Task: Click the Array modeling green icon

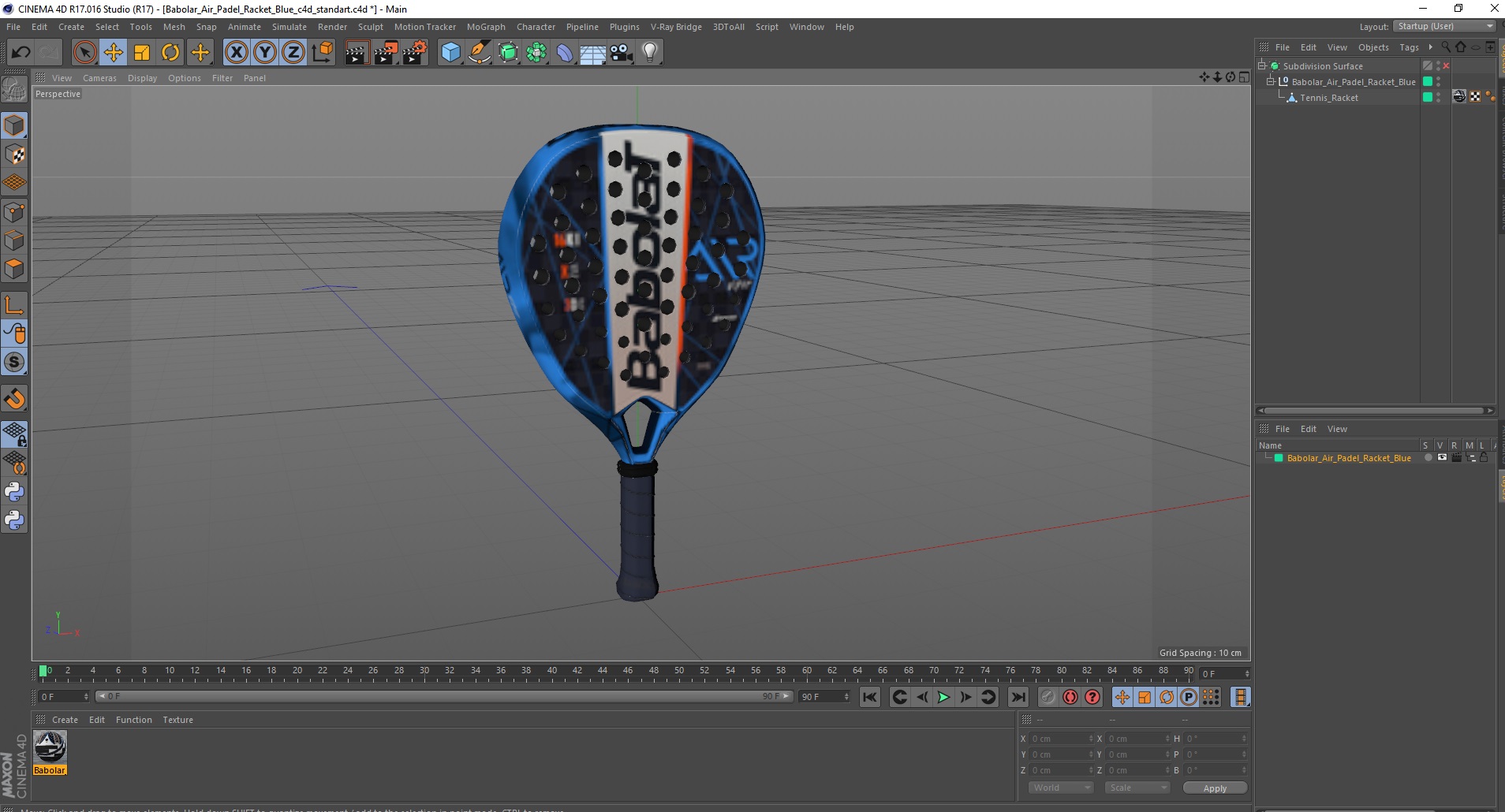Action: pos(536,53)
